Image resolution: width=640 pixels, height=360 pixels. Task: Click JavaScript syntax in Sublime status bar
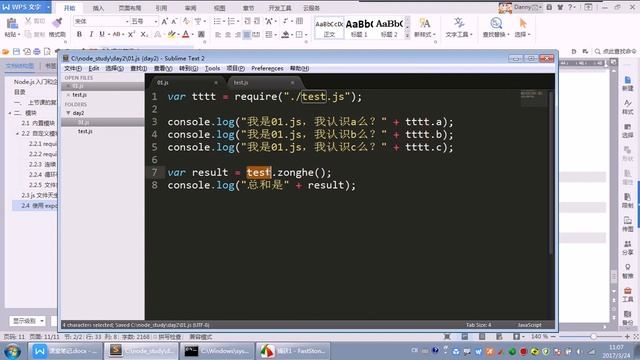529,325
